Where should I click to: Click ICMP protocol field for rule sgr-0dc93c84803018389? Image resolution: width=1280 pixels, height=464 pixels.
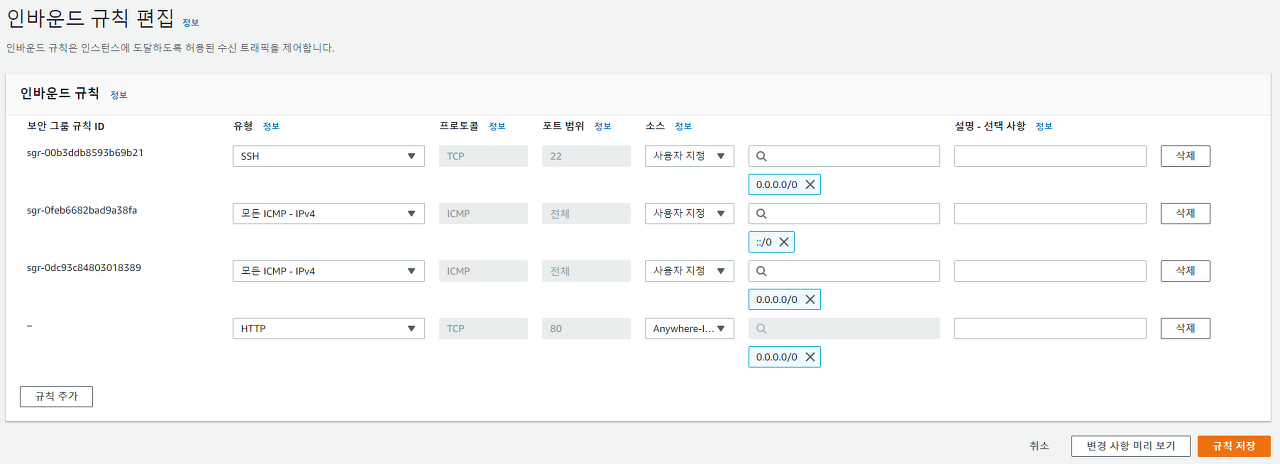click(483, 271)
